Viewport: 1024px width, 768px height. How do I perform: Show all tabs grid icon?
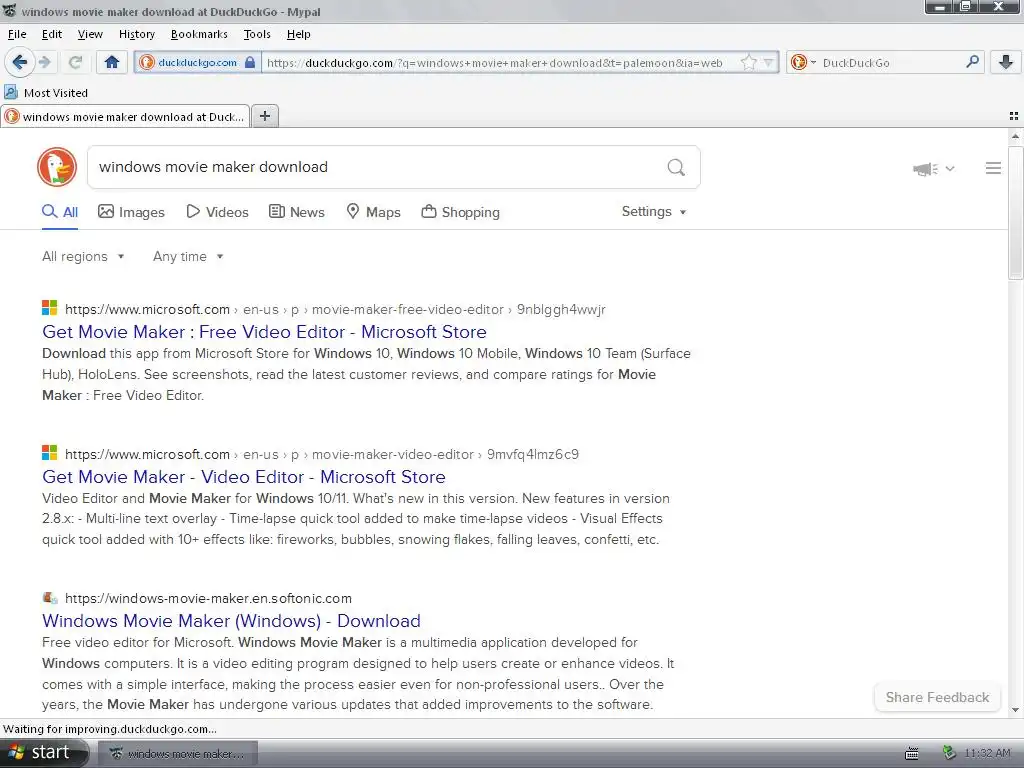point(1014,116)
